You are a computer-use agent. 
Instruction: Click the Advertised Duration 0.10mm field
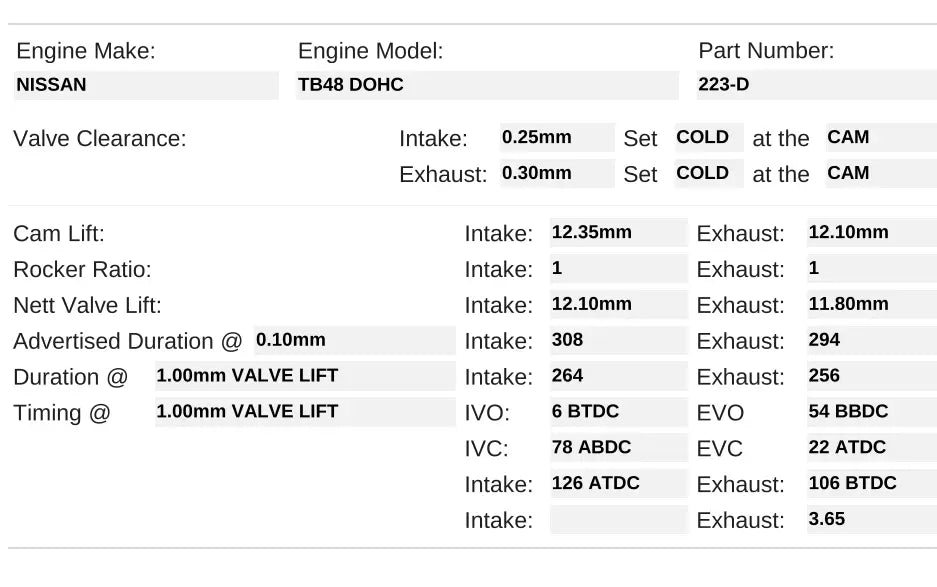click(354, 340)
